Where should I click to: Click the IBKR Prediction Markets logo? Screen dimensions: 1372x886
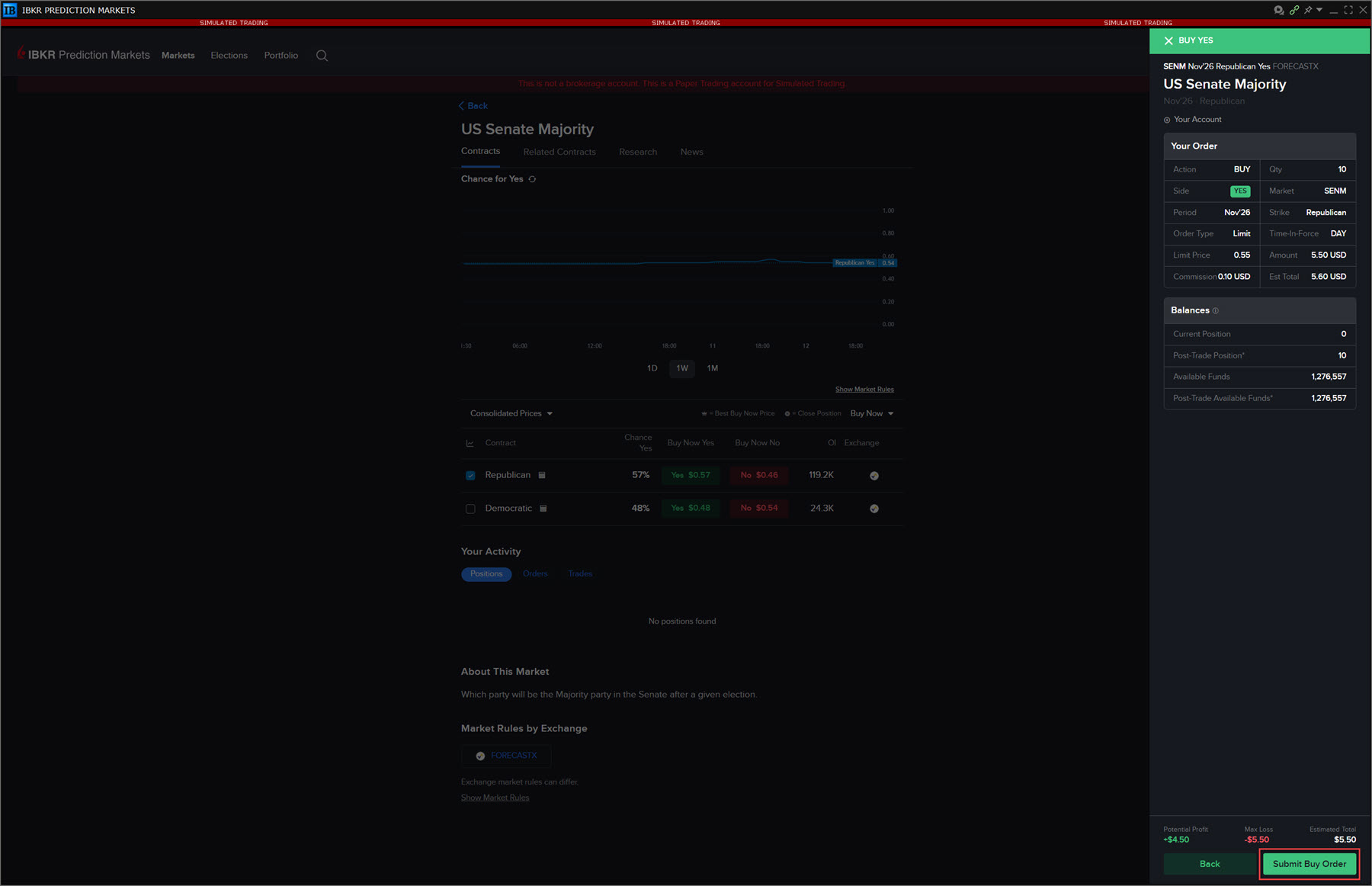84,55
